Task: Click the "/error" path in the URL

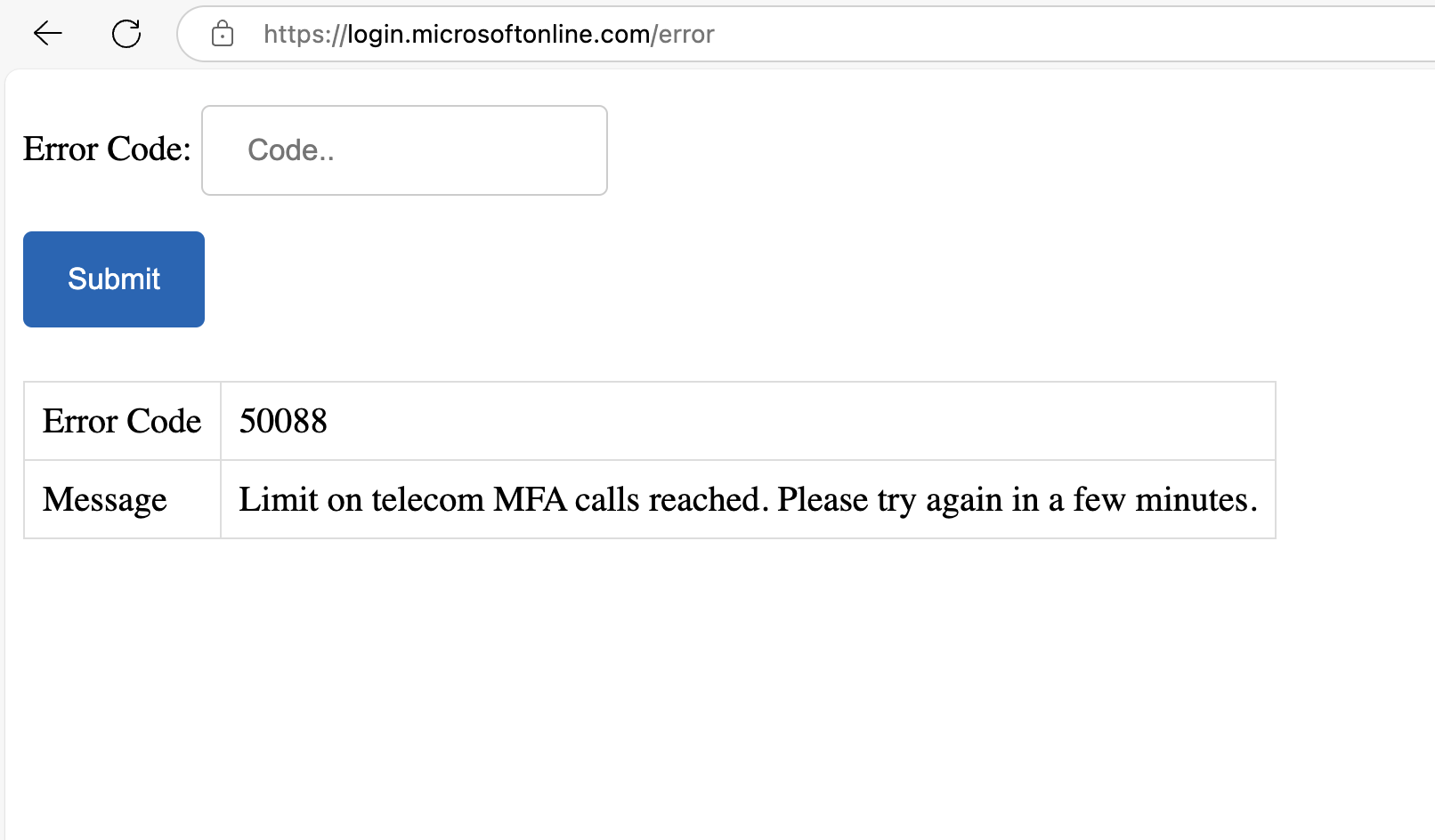Action: (684, 34)
